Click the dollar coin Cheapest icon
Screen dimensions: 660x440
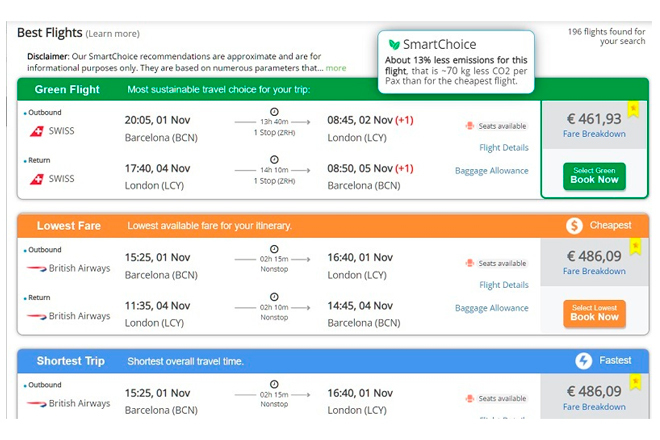[574, 225]
